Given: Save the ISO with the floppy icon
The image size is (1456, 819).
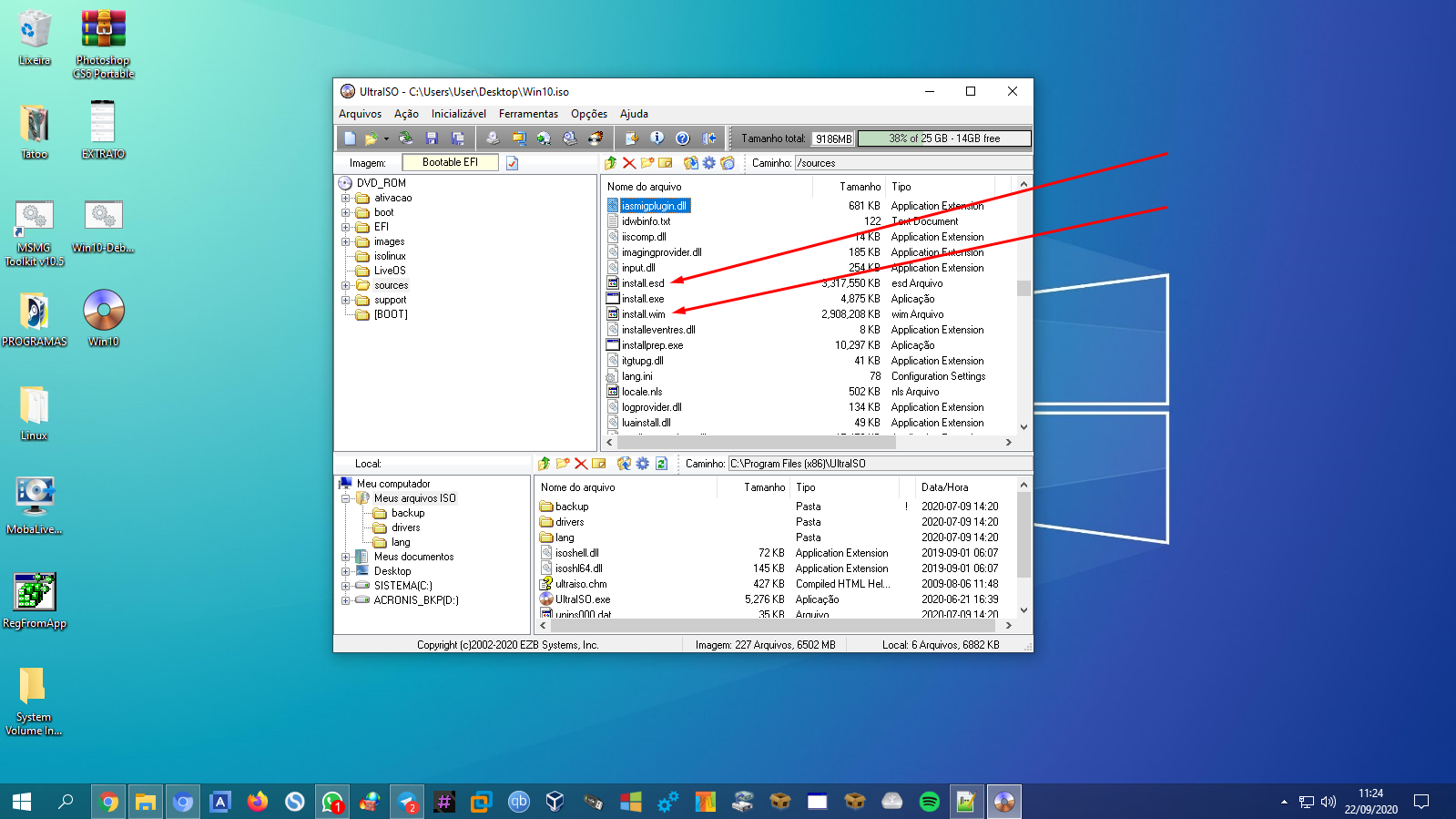Looking at the screenshot, I should pyautogui.click(x=432, y=138).
